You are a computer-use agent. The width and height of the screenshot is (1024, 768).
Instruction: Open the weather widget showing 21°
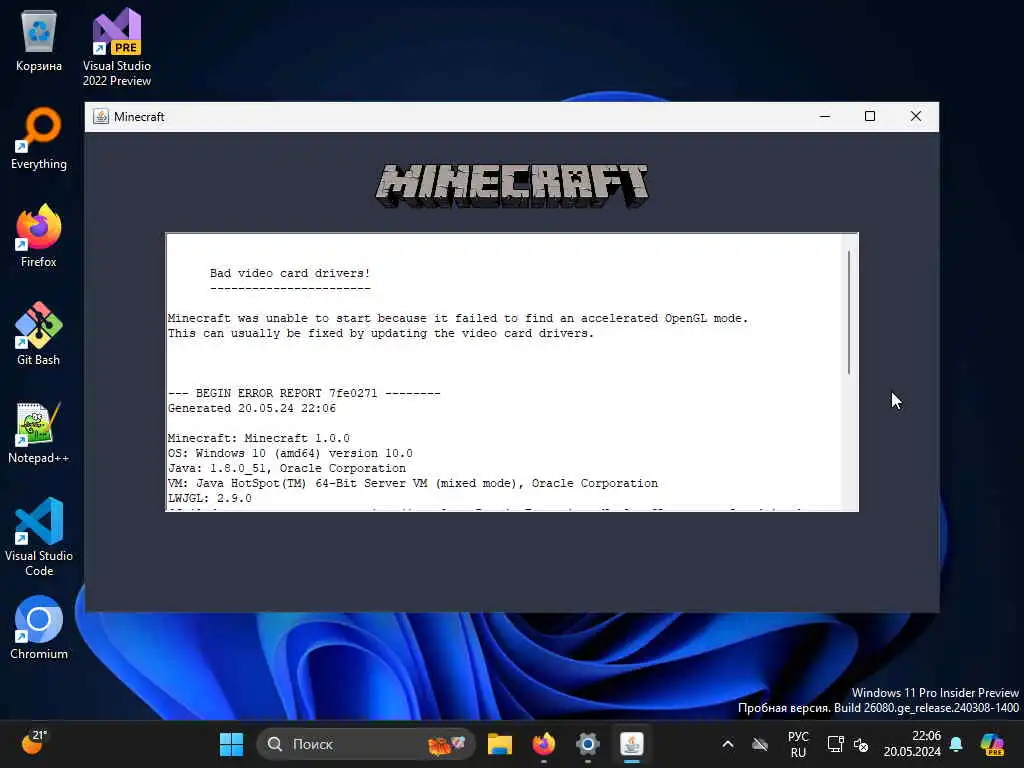34,743
